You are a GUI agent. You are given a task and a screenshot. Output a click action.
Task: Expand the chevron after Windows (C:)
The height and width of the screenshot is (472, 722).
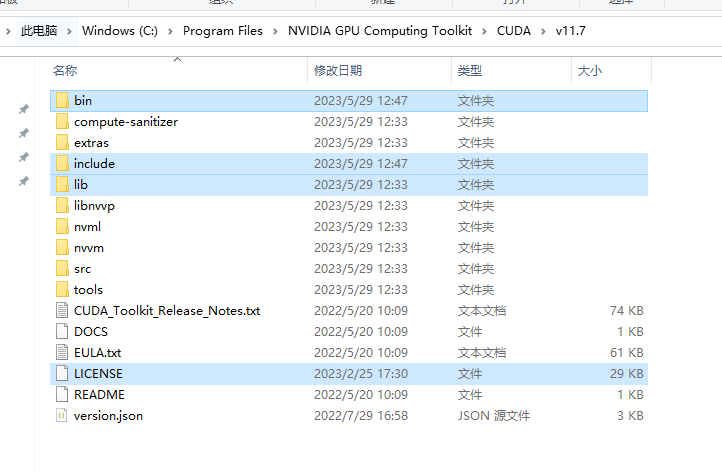170,31
